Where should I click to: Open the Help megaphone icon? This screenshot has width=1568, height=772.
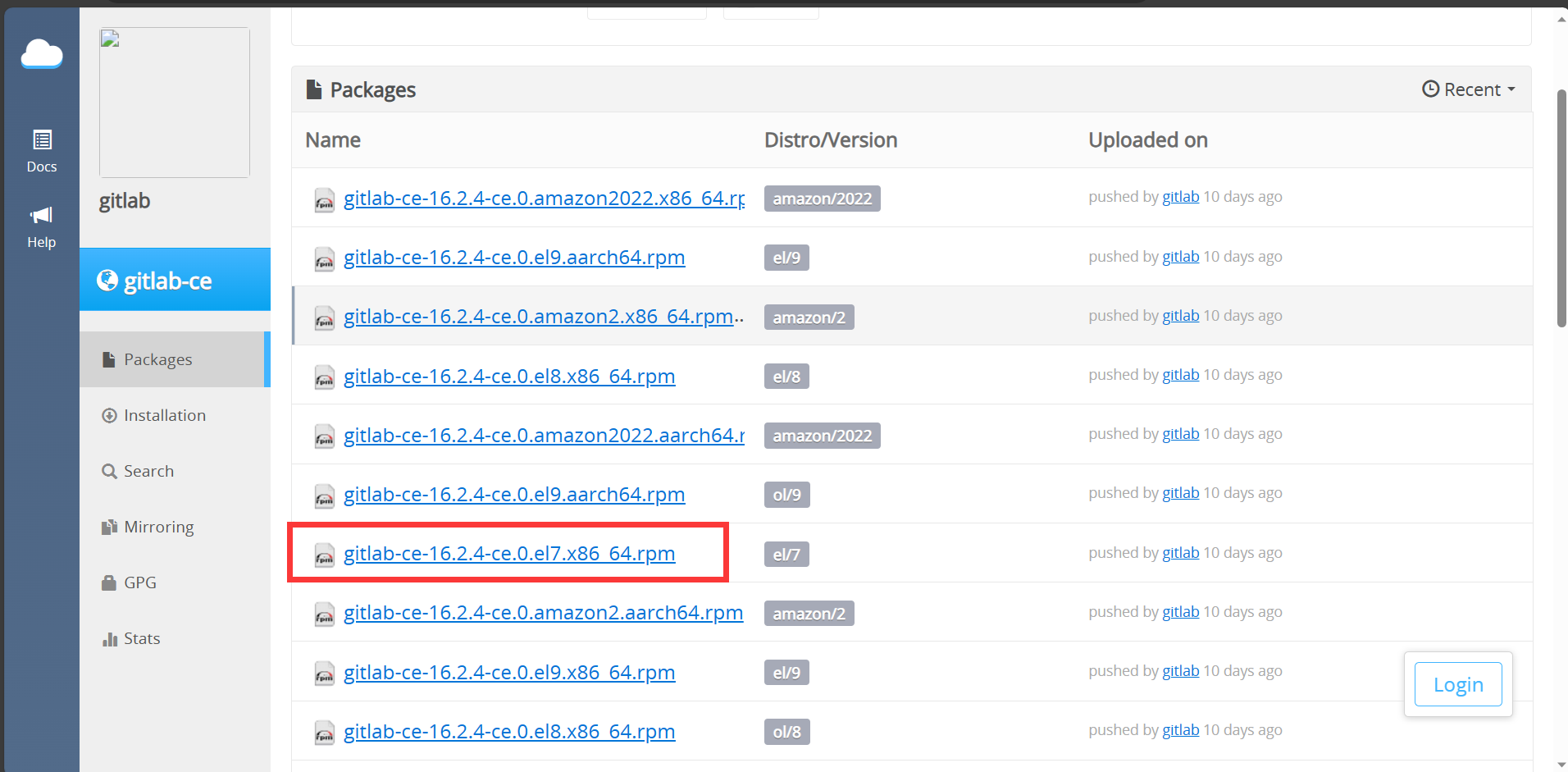point(42,227)
